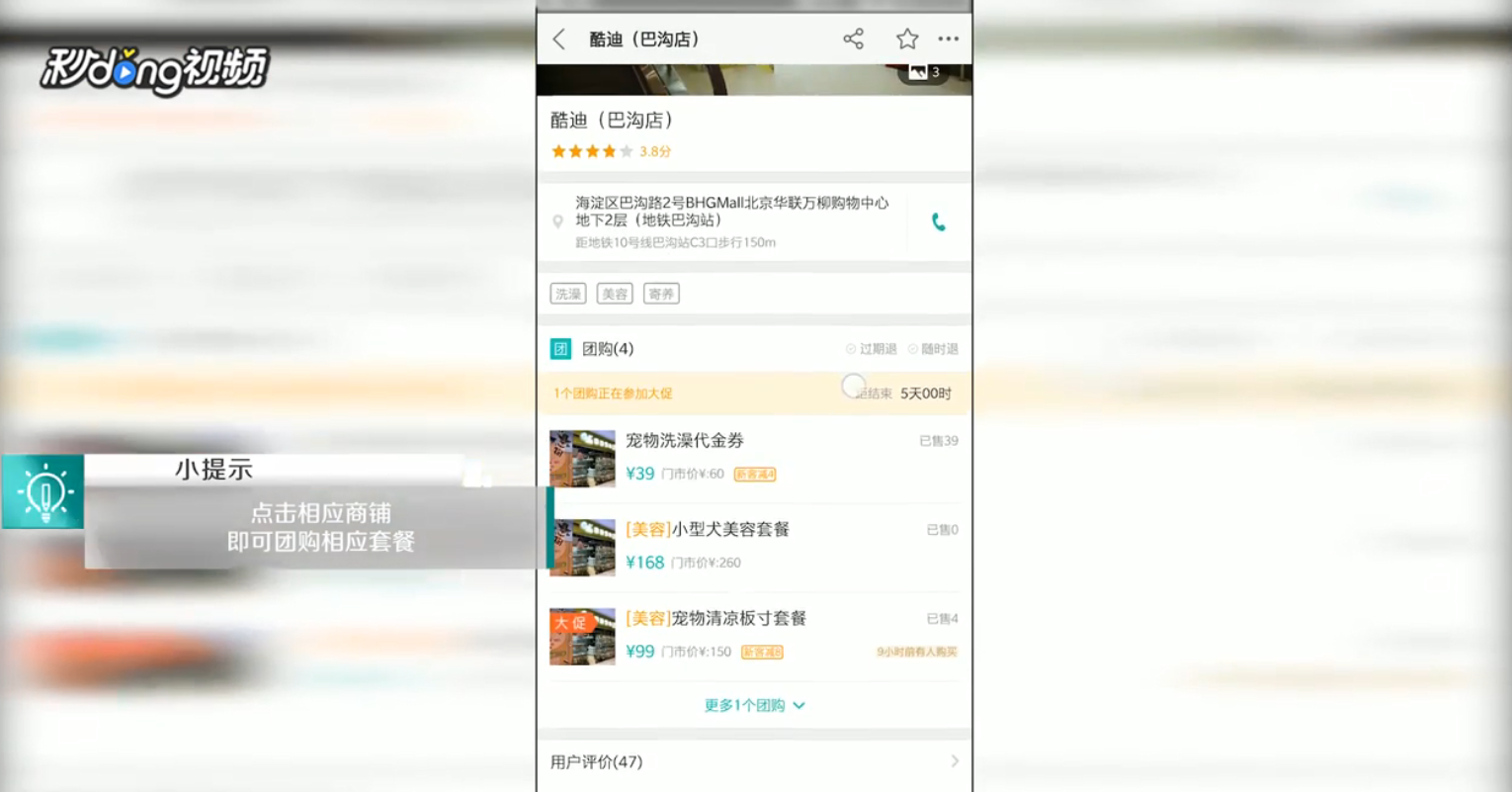Screen dimensions: 1512x792
Task: Open 宠物洗澡代金券 deal
Action: (754, 458)
